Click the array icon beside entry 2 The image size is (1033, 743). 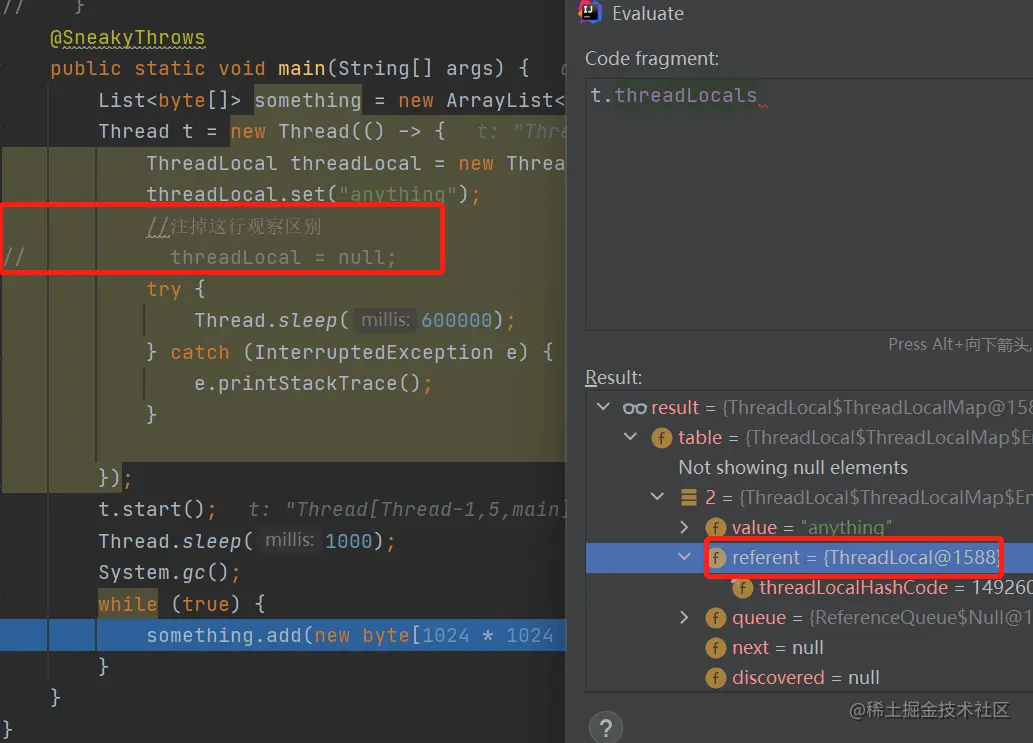click(688, 497)
